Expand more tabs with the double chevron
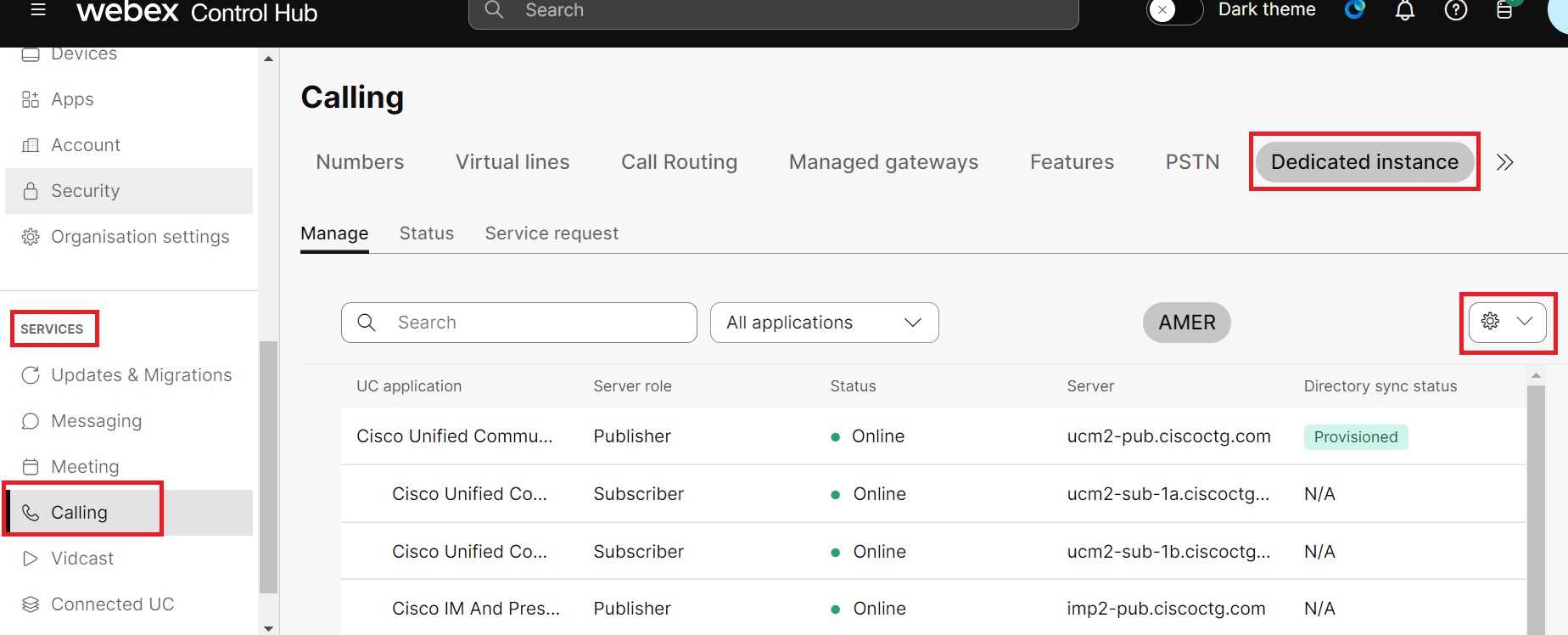Viewport: 1568px width, 635px height. point(1504,162)
